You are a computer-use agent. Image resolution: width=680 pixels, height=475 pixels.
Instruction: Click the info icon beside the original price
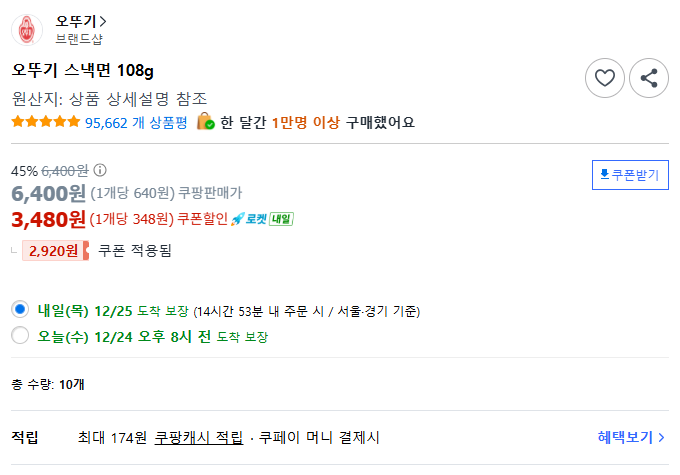click(x=100, y=170)
